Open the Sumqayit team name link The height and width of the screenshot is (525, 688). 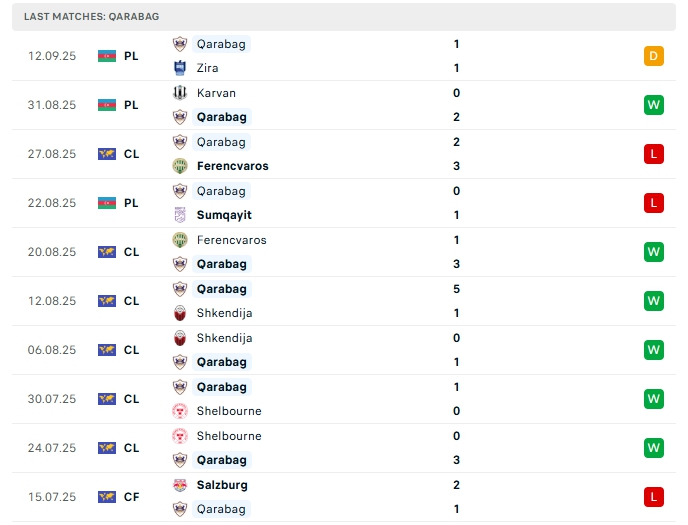coord(224,215)
